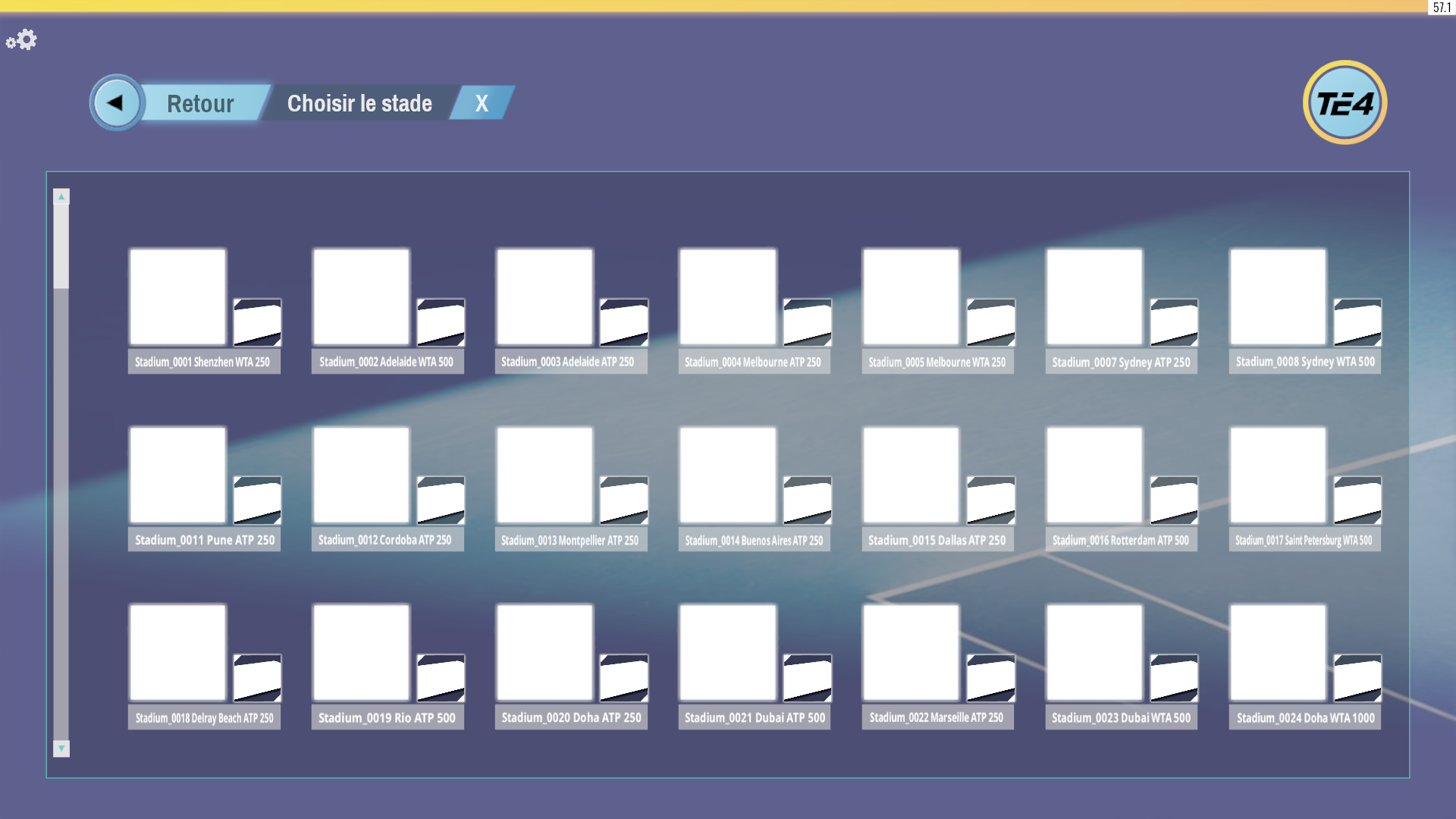The image size is (1456, 819).
Task: Select Stadium_0017 Saint Petersburg WTA 500 thumbnail
Action: (1279, 475)
